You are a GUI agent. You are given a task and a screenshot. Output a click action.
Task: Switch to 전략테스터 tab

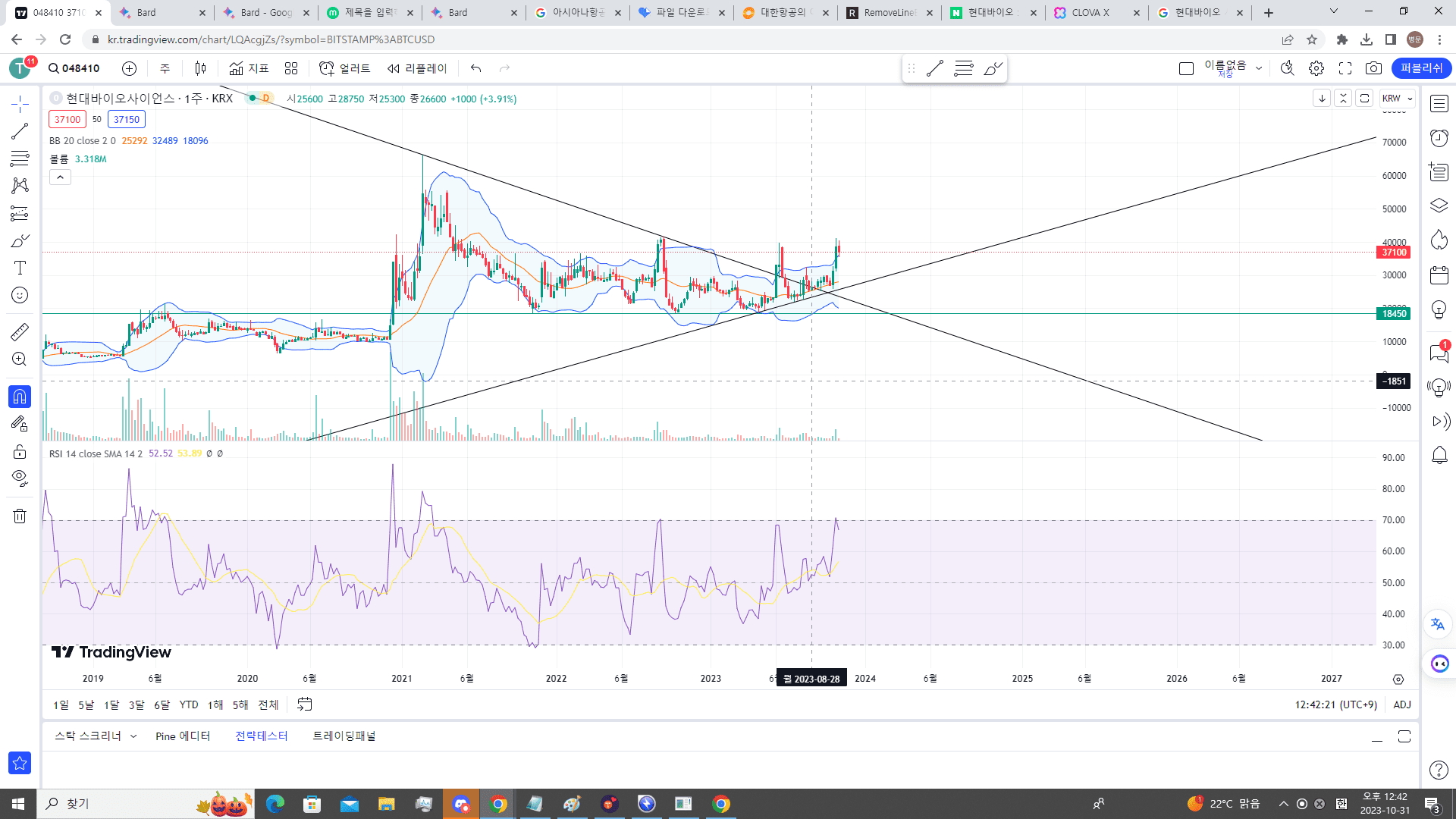click(x=262, y=736)
